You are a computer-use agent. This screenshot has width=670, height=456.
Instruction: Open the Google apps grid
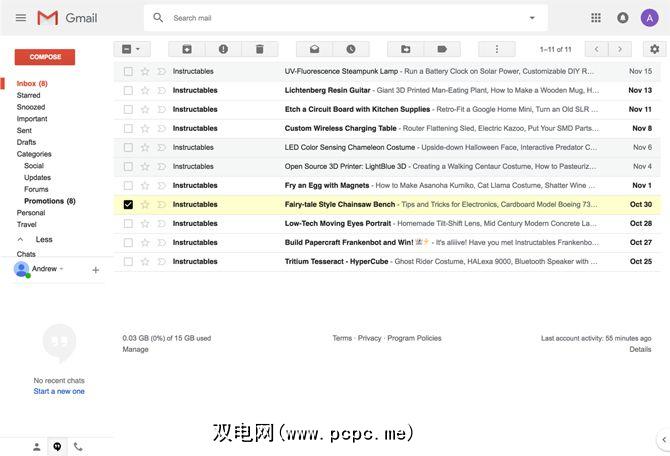coord(596,18)
